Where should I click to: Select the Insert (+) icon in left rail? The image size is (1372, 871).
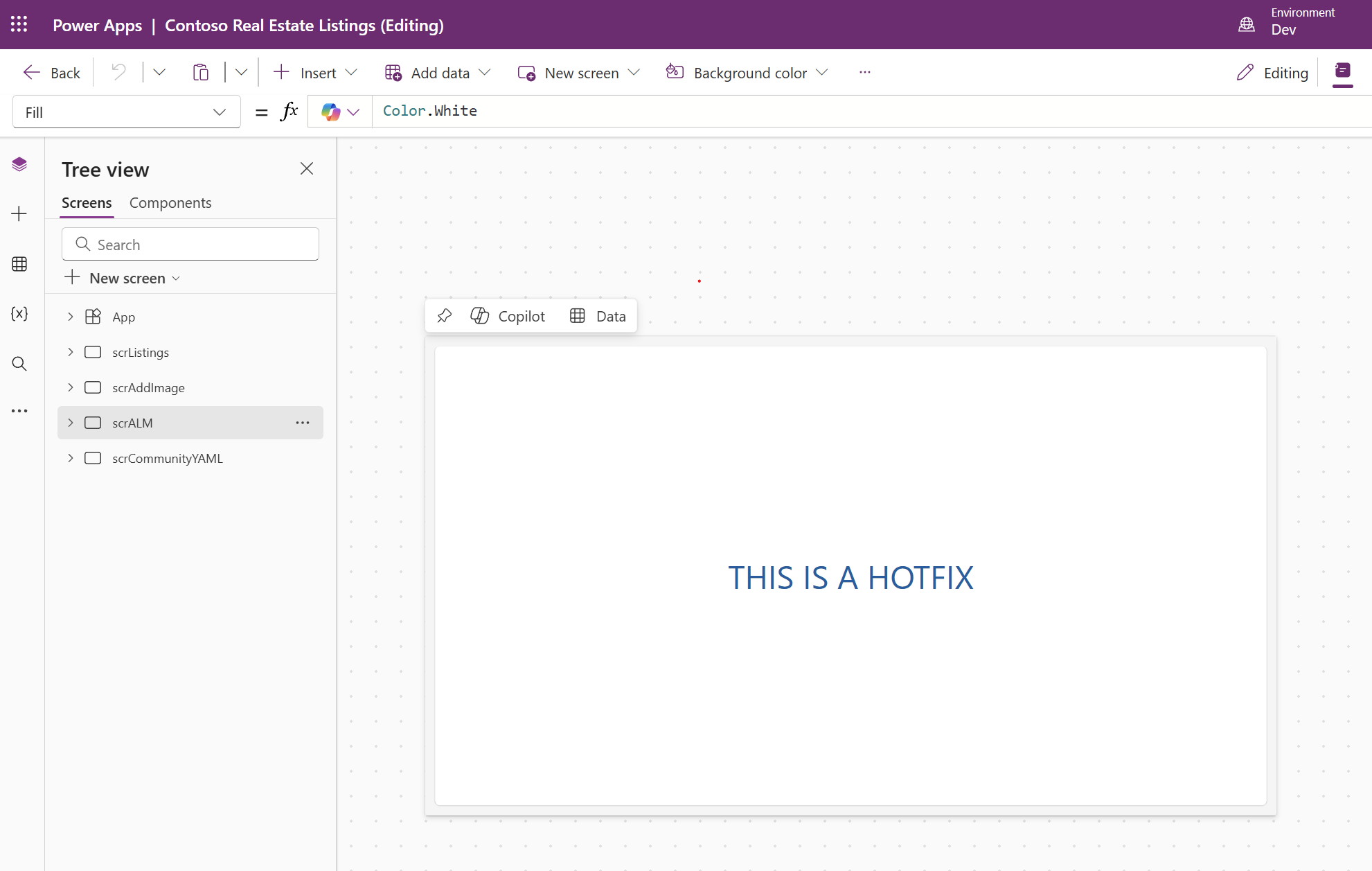tap(19, 213)
